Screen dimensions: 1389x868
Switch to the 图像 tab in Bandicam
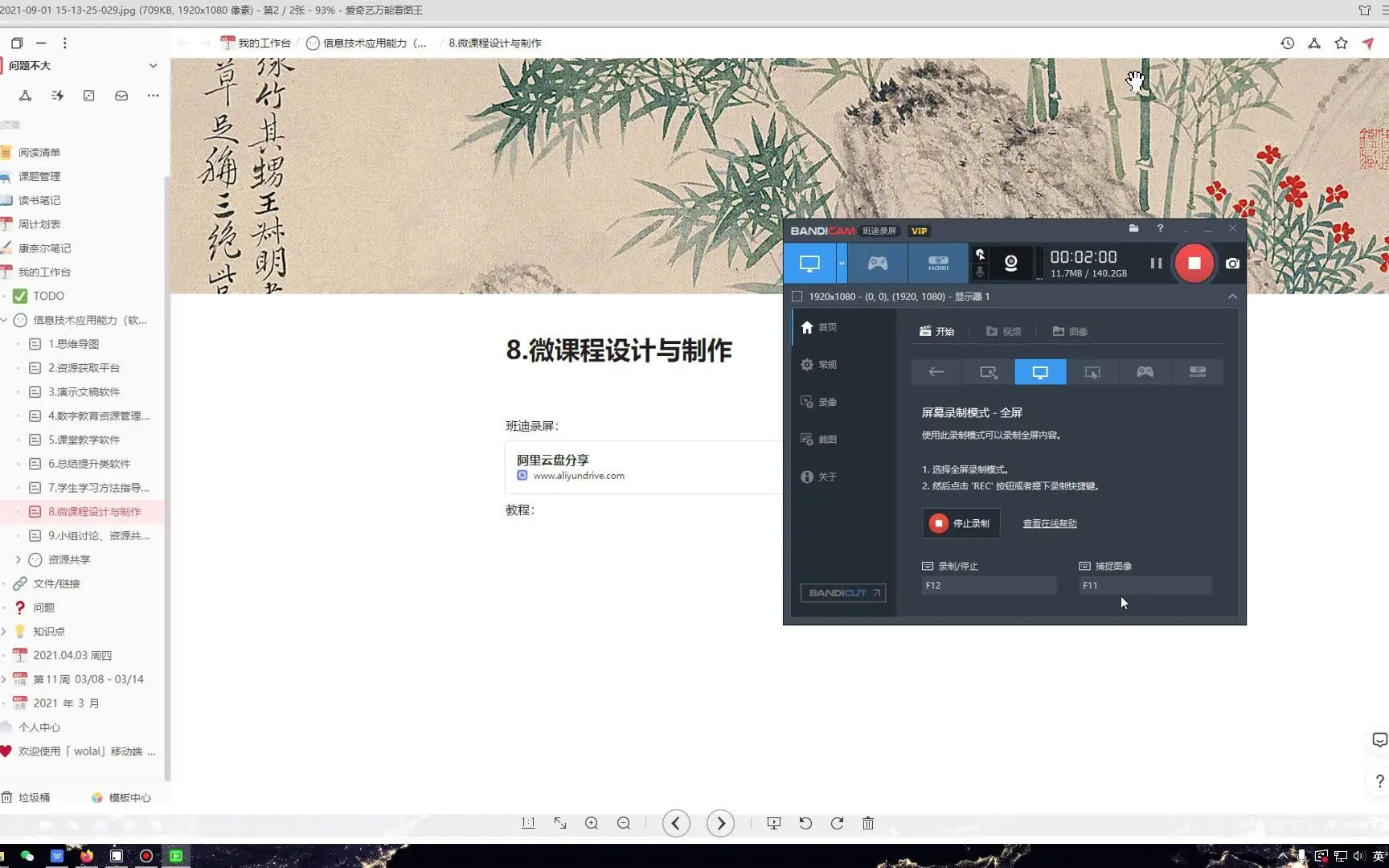click(1070, 331)
